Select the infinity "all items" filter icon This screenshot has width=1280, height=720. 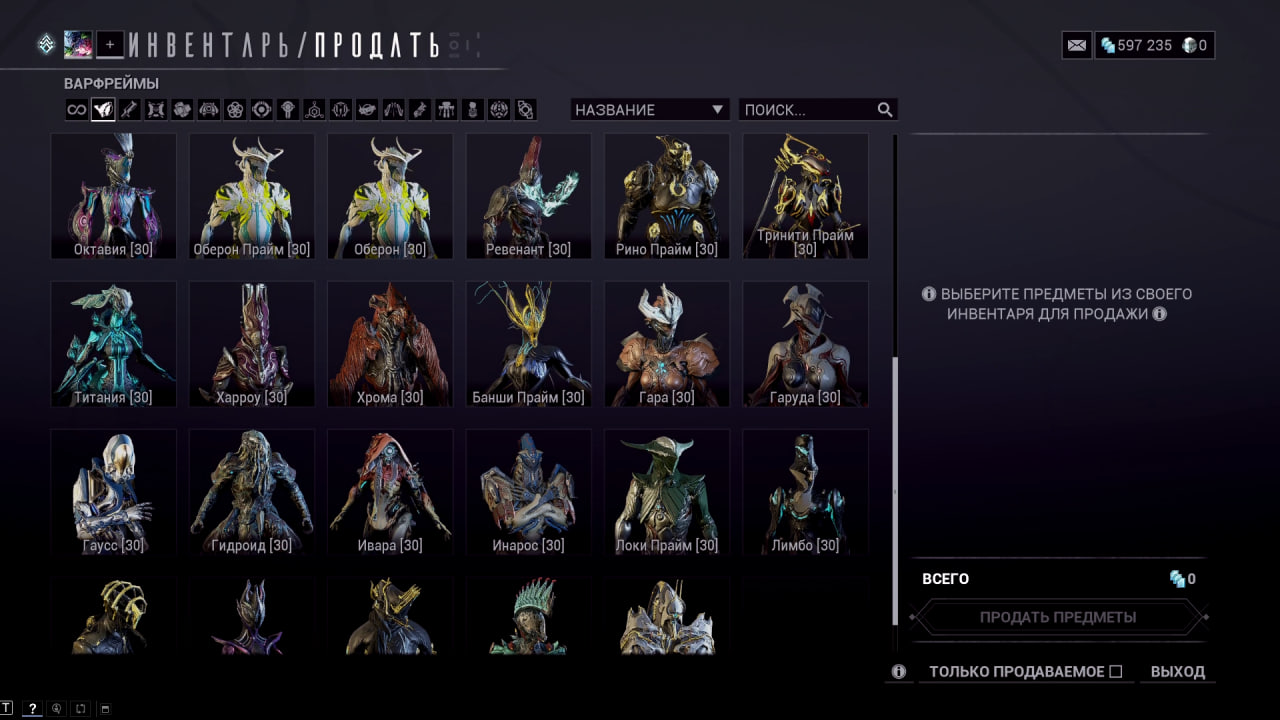[76, 110]
